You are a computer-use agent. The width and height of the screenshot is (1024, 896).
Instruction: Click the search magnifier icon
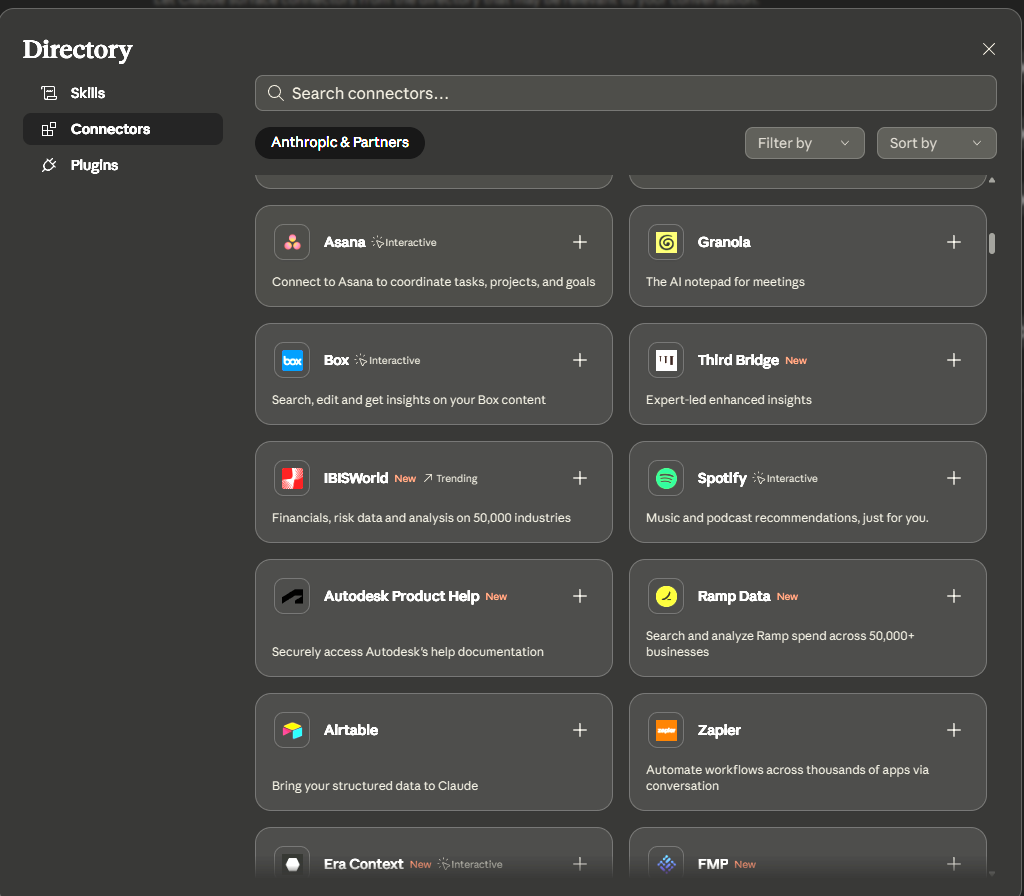point(276,93)
